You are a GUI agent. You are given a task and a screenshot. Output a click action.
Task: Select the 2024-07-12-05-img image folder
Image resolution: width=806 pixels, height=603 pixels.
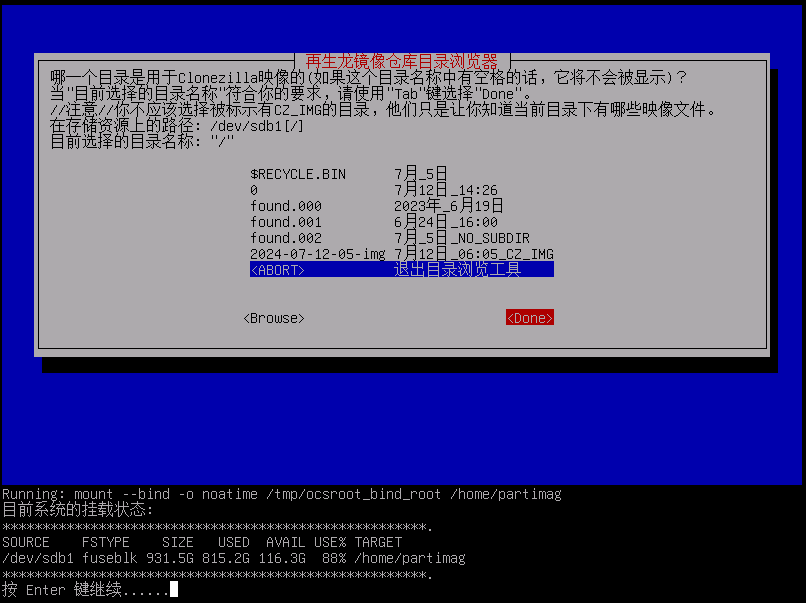click(317, 254)
